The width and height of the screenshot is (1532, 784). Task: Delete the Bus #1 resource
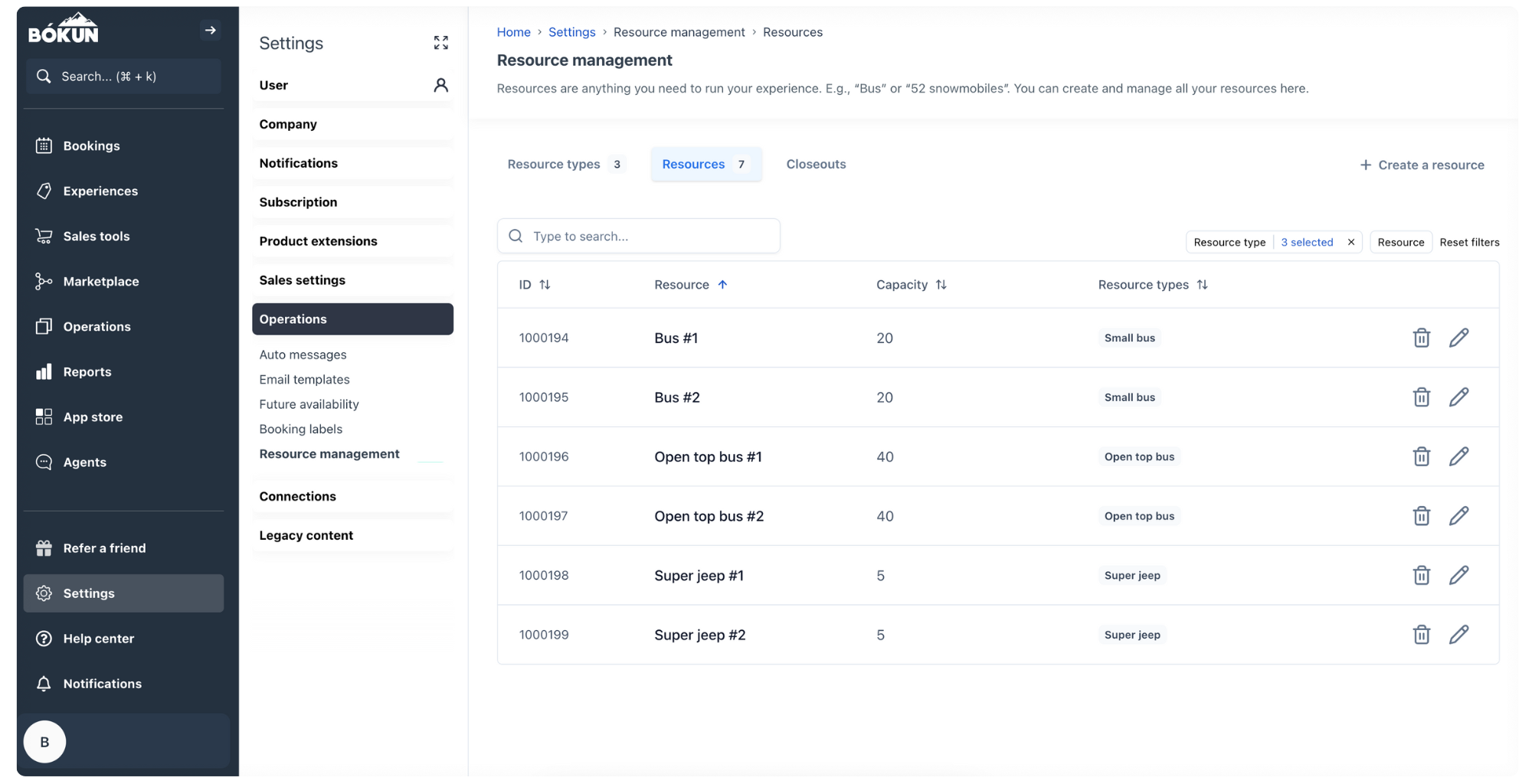(1422, 338)
